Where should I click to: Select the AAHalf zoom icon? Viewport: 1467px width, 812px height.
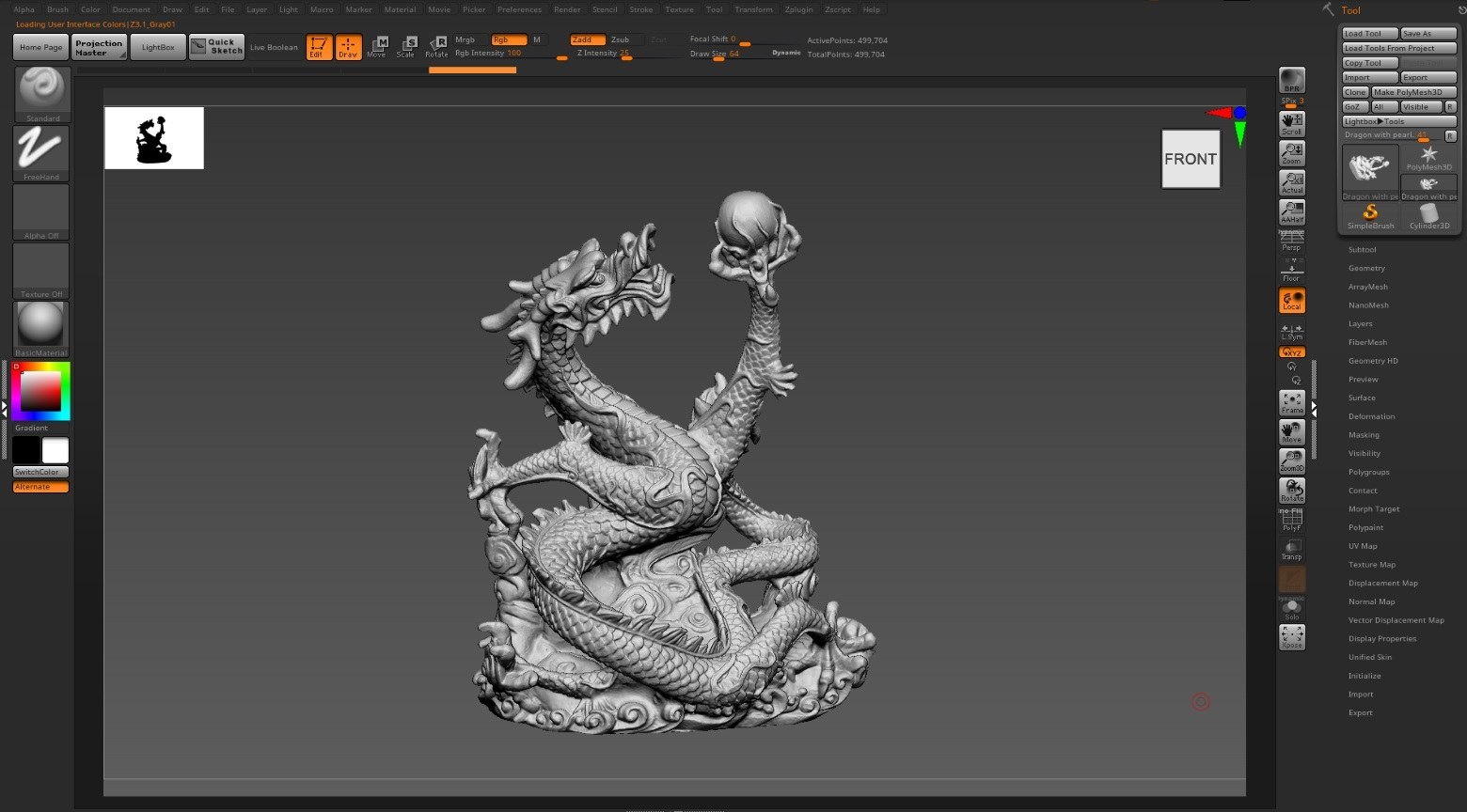[x=1291, y=211]
